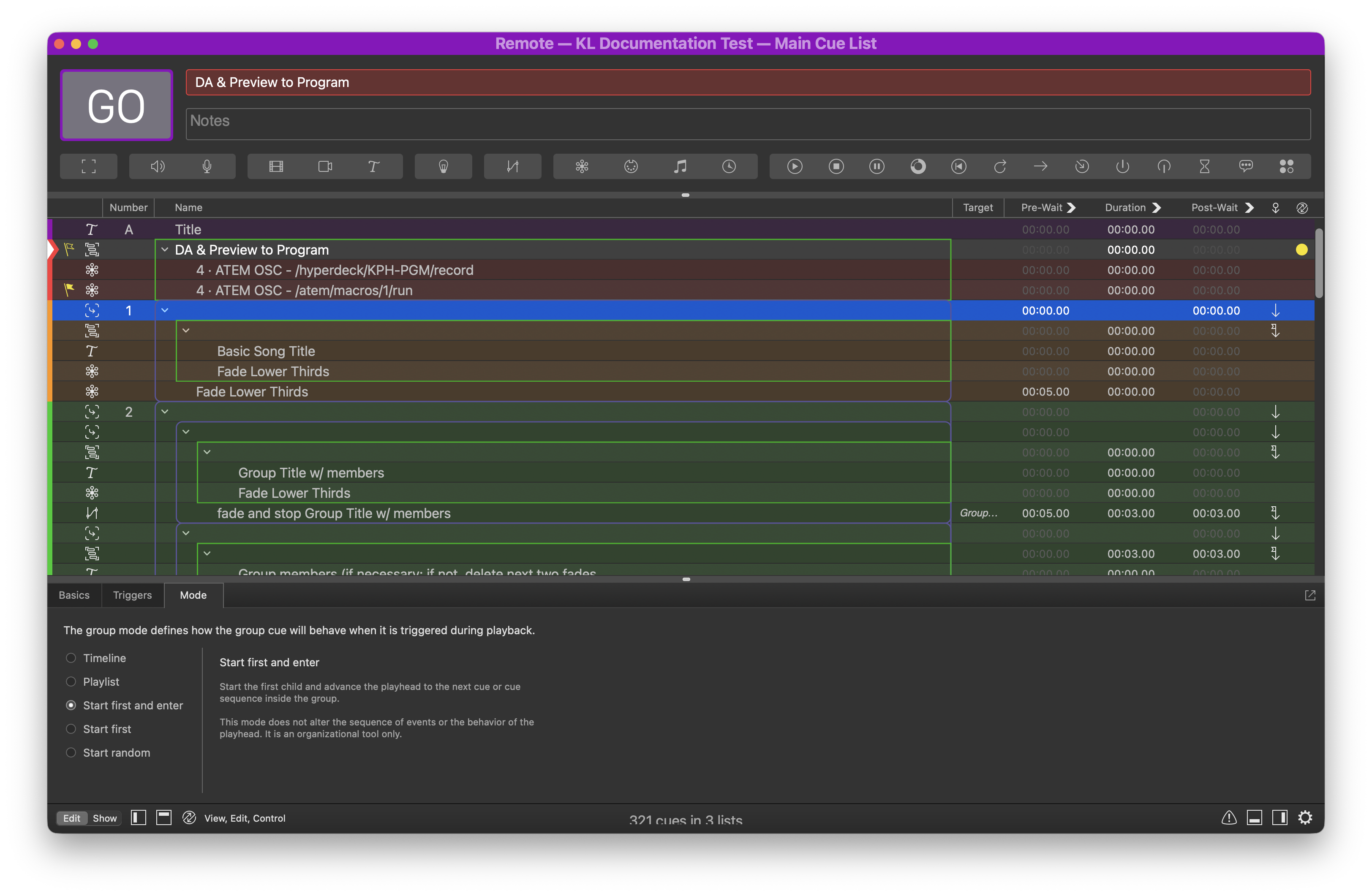Open workspace settings gear
This screenshot has height=896, width=1372.
(x=1305, y=817)
